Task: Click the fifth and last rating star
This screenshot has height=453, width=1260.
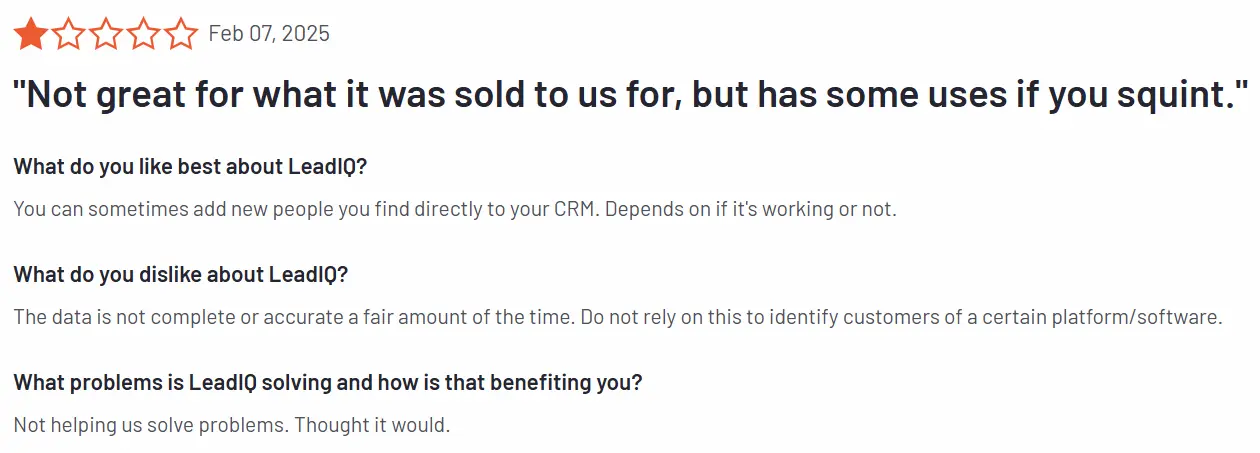Action: coord(181,35)
